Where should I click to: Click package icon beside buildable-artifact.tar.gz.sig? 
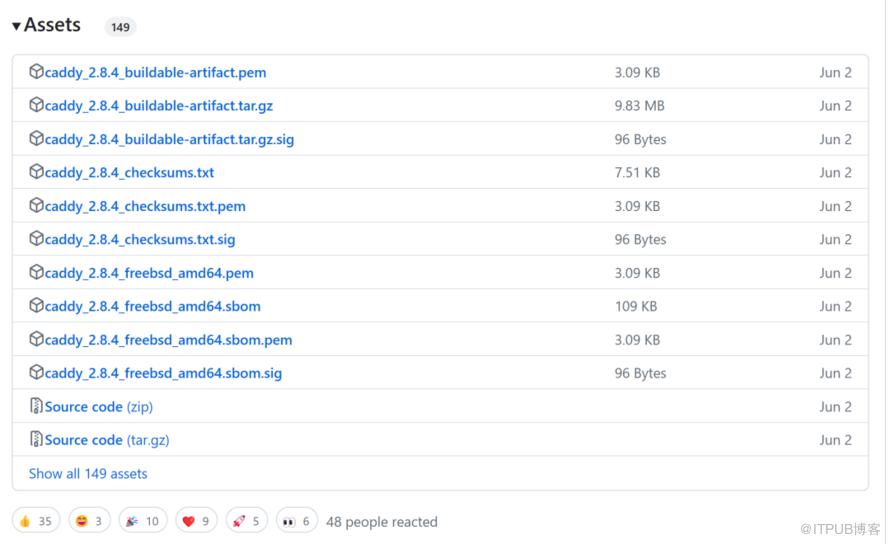(x=36, y=139)
